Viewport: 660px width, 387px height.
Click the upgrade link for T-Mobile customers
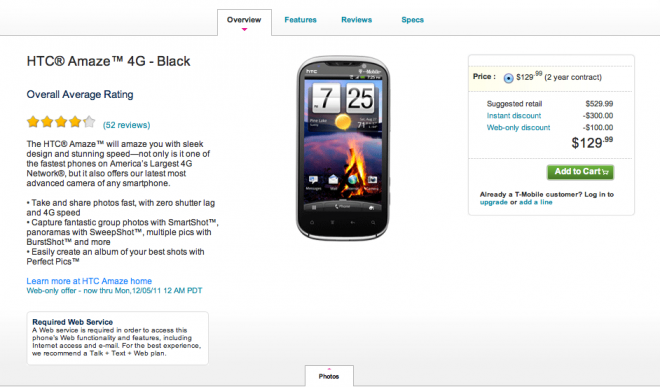pos(494,202)
